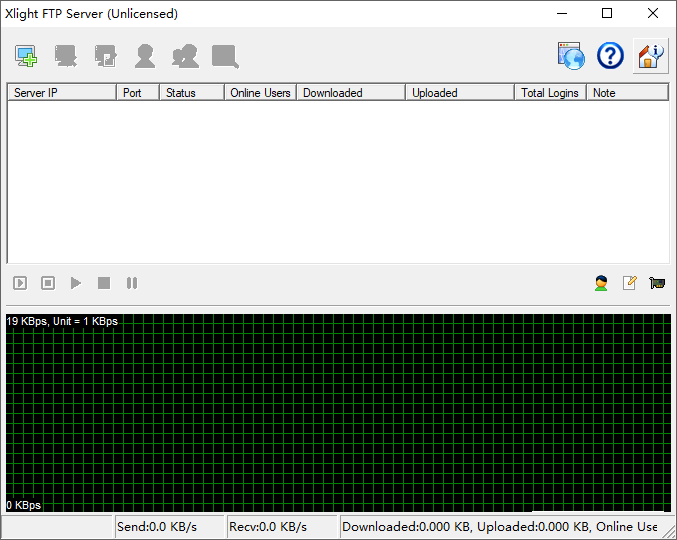Click the grayed server log viewer icon
The width and height of the screenshot is (677, 540).
pyautogui.click(x=225, y=57)
